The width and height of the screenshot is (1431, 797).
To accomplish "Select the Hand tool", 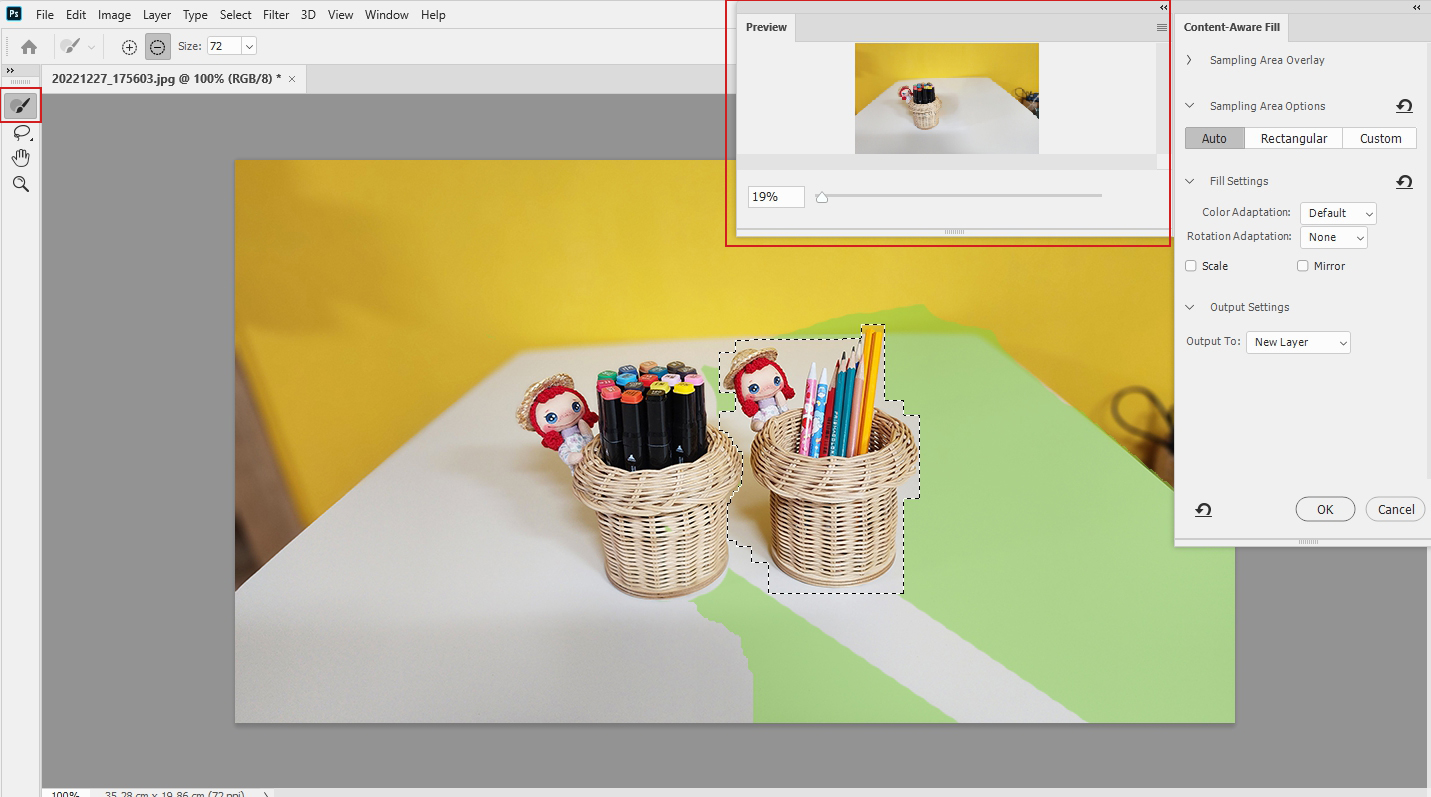I will click(x=21, y=158).
